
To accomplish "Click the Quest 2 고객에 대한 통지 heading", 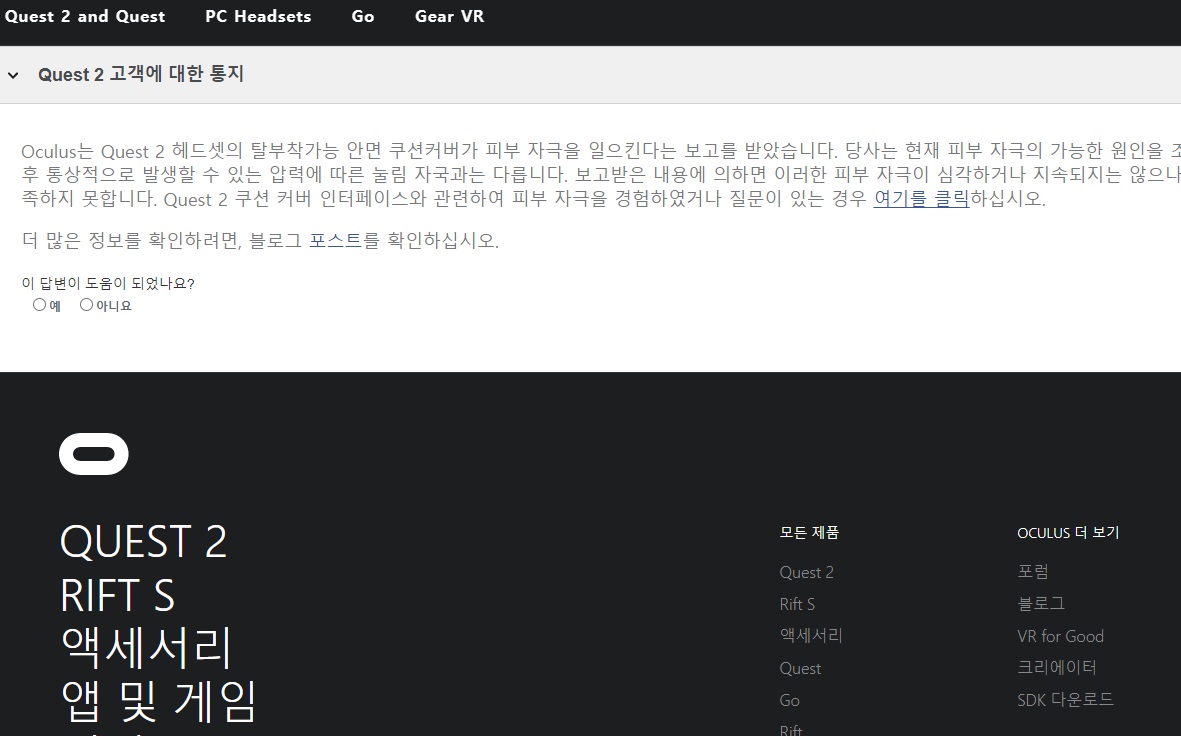I will (141, 74).
